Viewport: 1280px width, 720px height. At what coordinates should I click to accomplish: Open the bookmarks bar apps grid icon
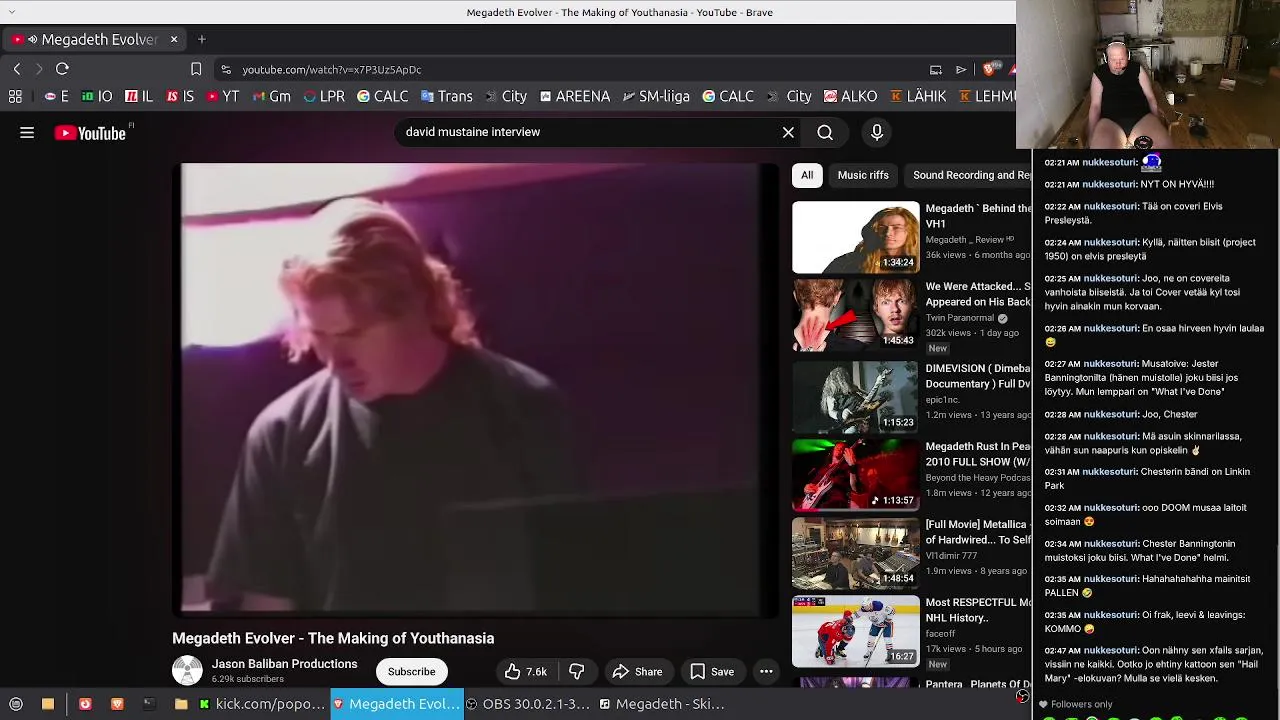[15, 96]
